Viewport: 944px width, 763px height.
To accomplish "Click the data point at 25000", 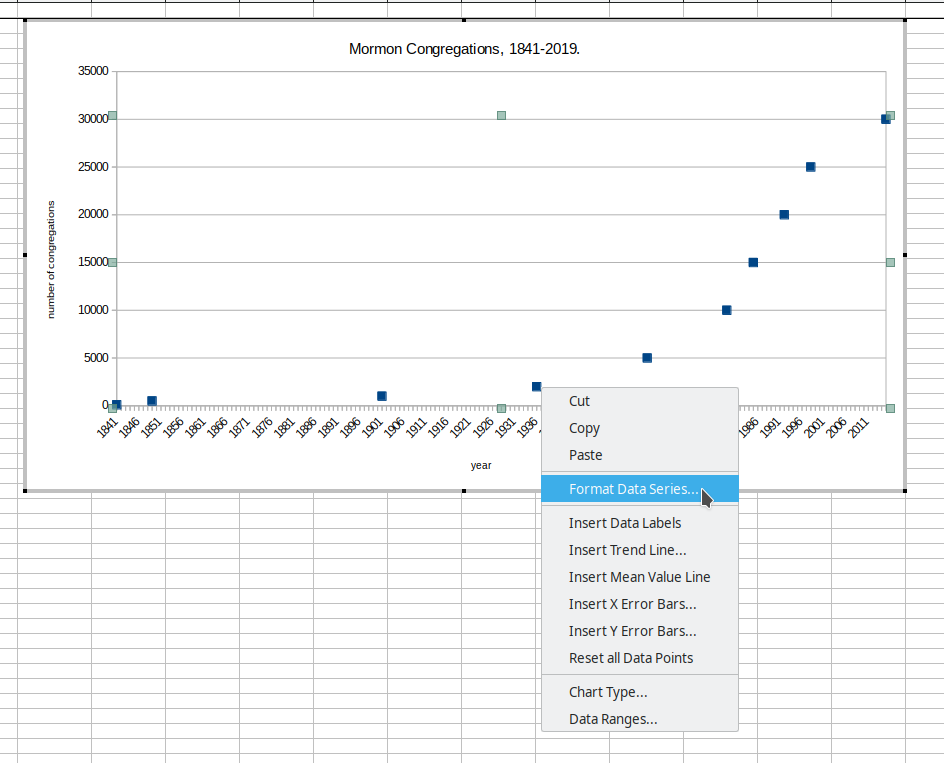I will click(x=810, y=167).
